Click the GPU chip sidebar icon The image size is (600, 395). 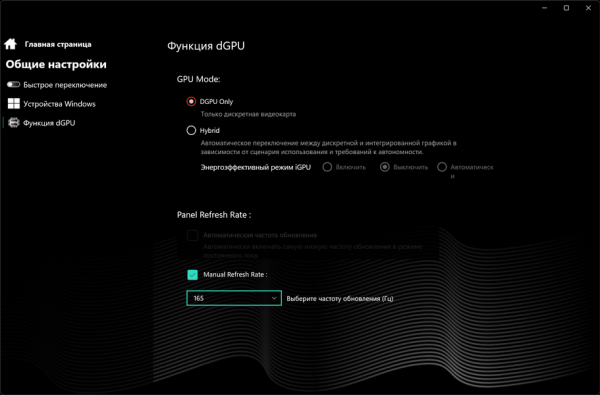(x=14, y=122)
